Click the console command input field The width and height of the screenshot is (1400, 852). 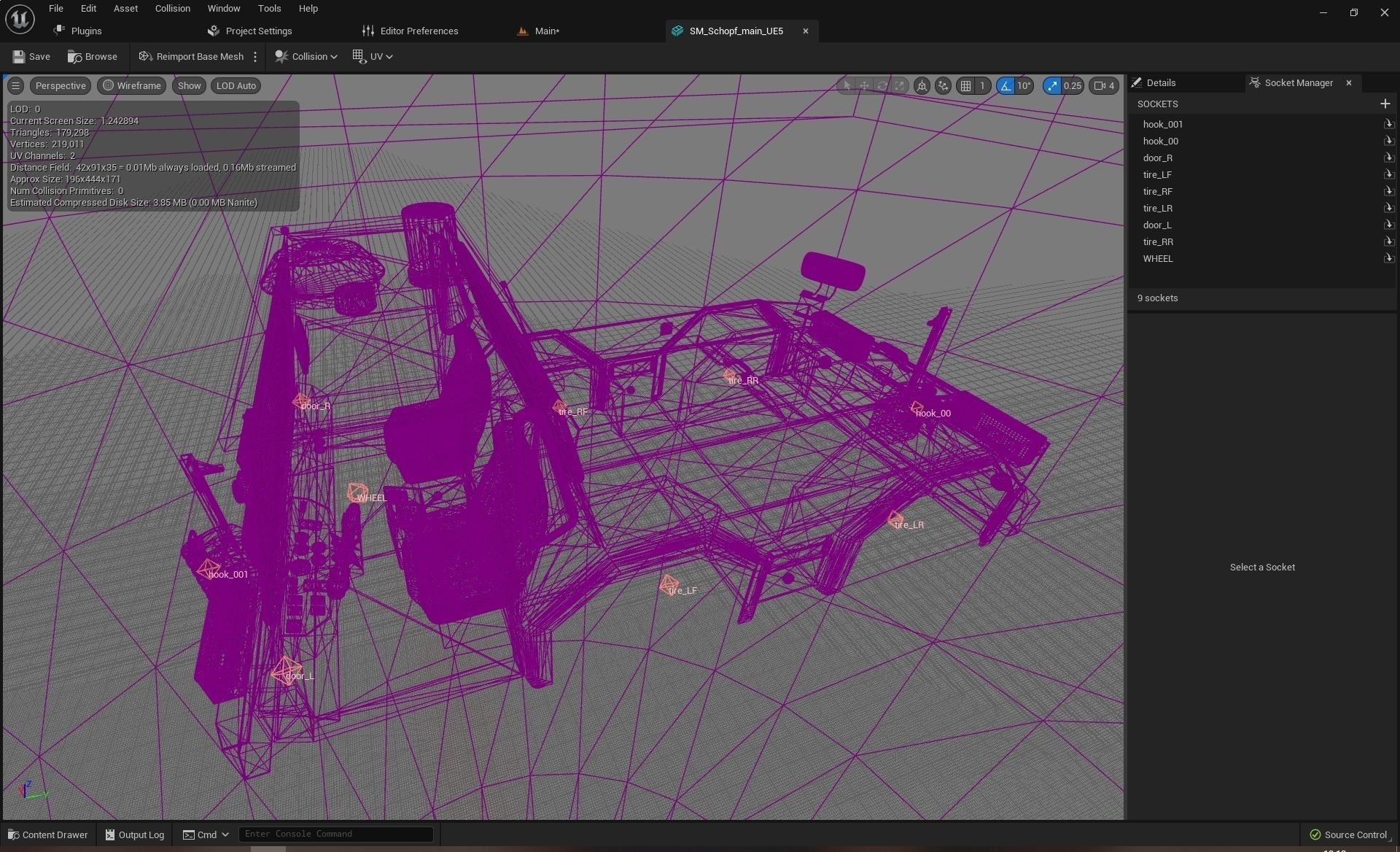(335, 834)
